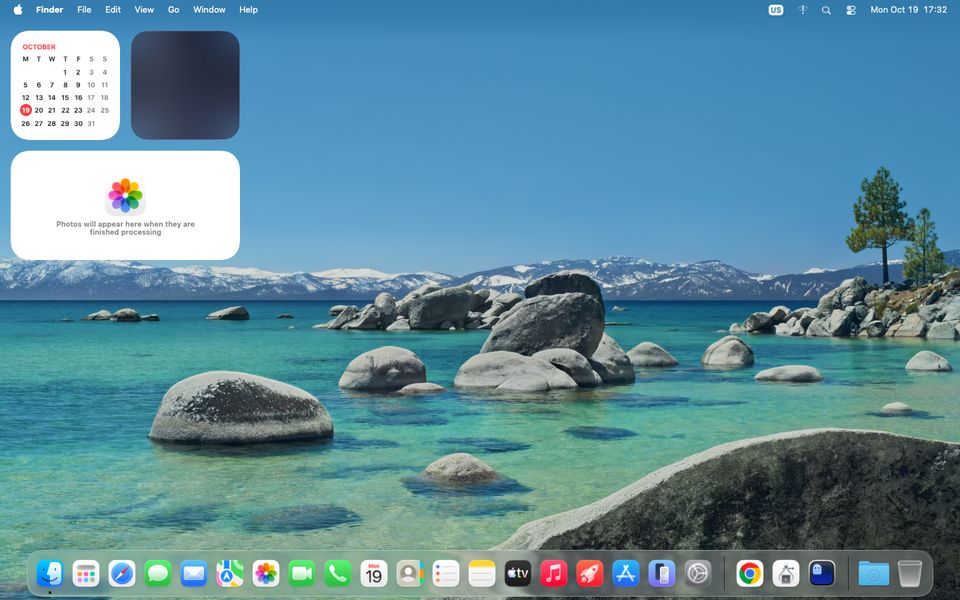The width and height of the screenshot is (960, 600).
Task: Open Music from the Dock
Action: (x=553, y=574)
